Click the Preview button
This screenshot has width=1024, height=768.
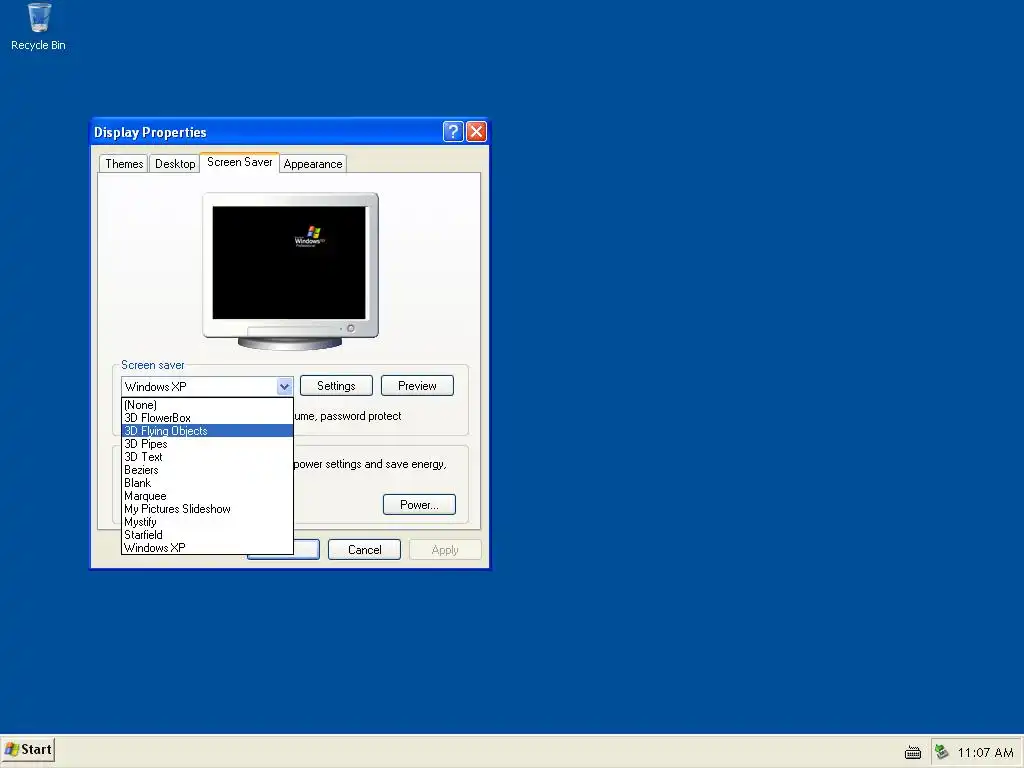(417, 386)
